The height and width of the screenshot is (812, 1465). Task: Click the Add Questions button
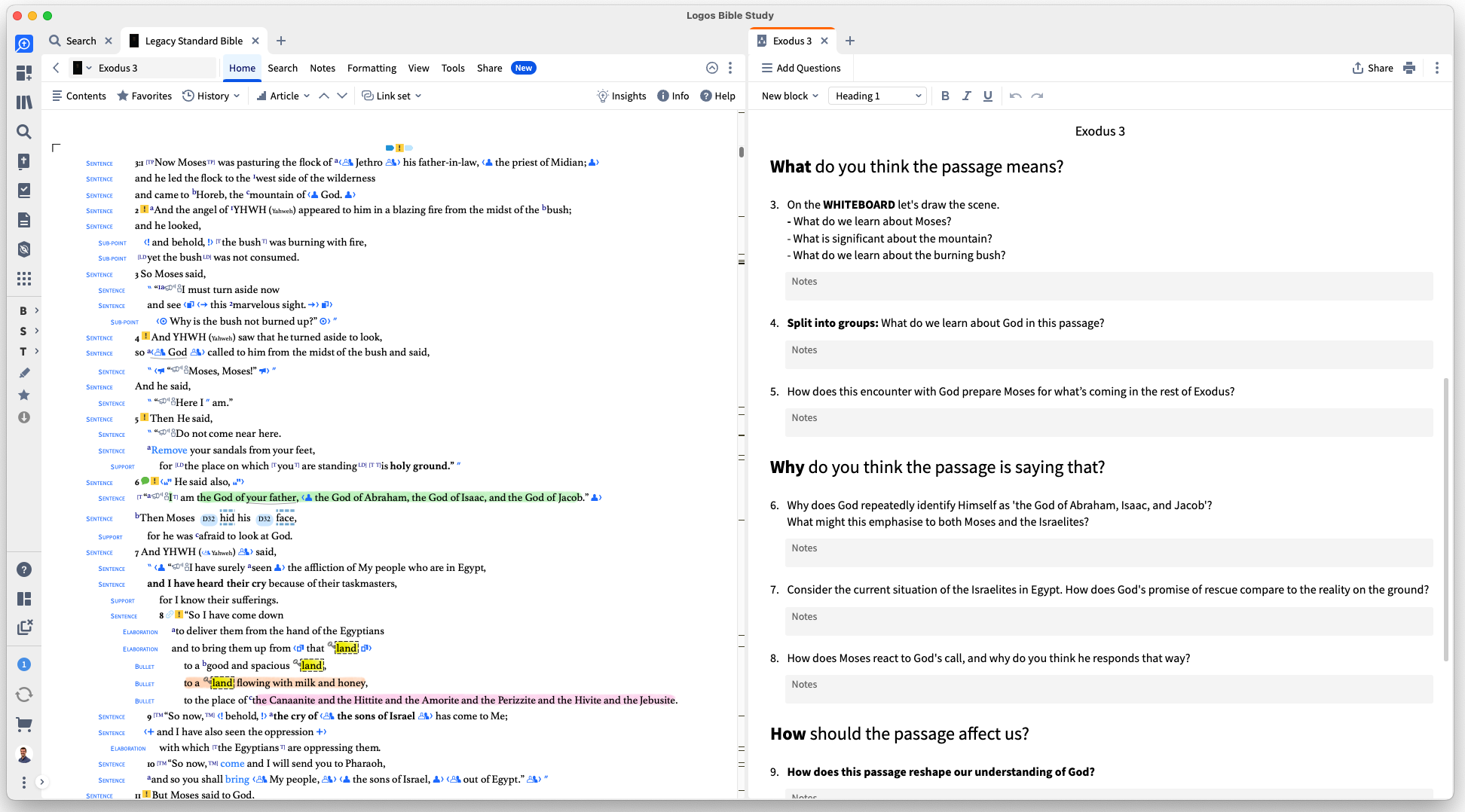coord(800,68)
